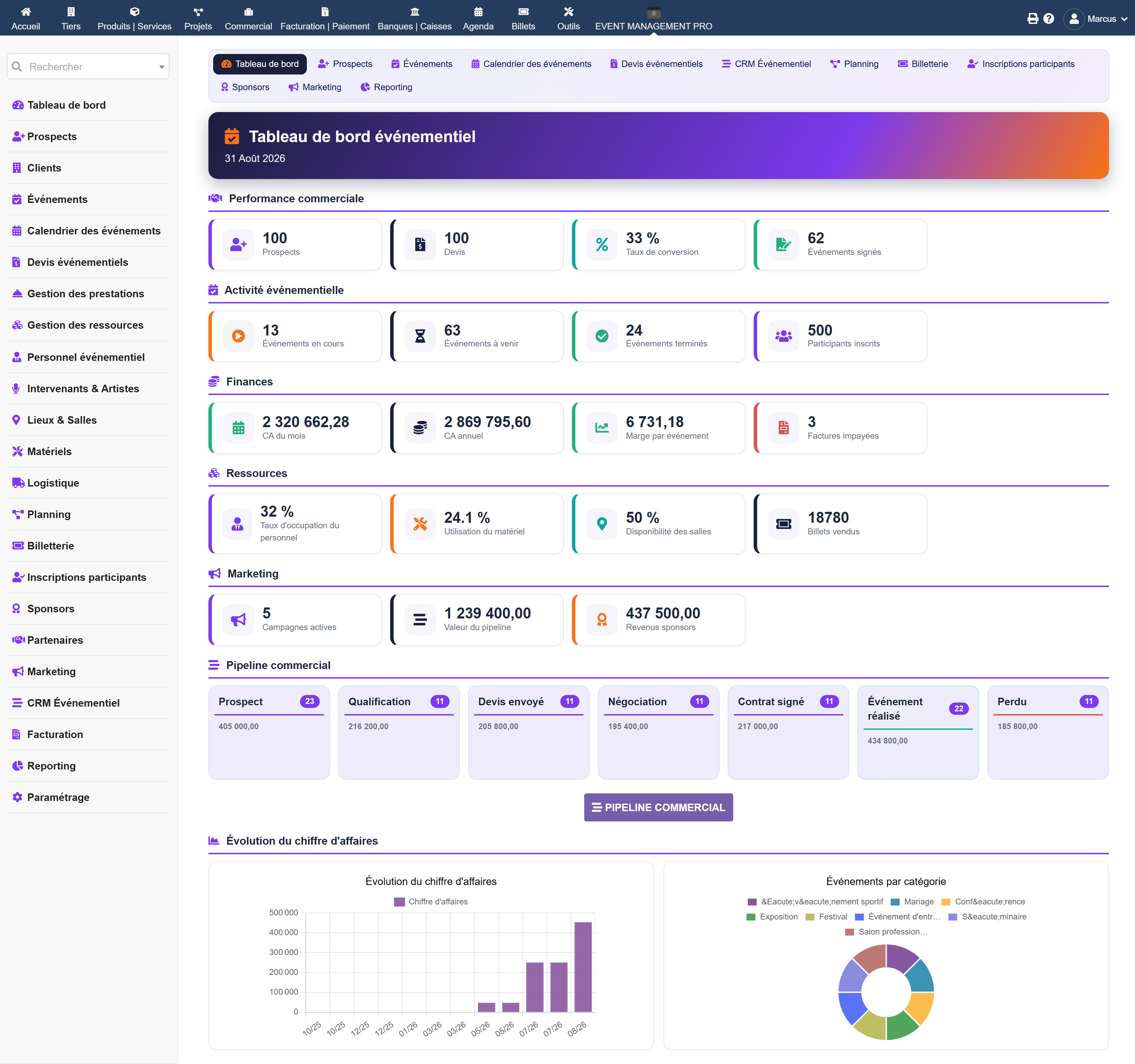Click the CA annuel coins icon
This screenshot has height=1064, width=1135.
pyautogui.click(x=420, y=428)
